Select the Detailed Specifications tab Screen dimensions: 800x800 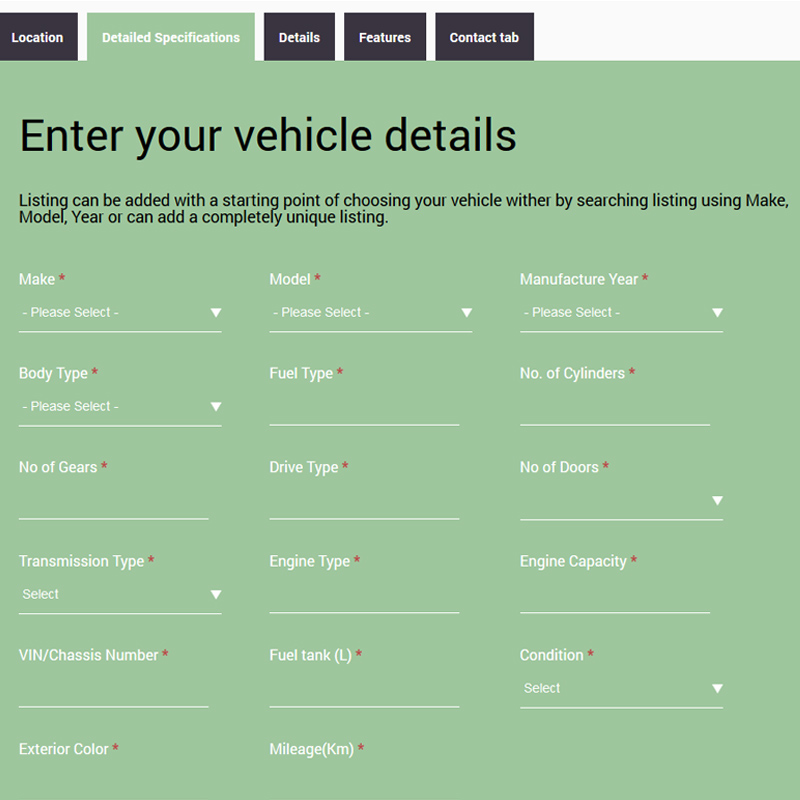171,37
